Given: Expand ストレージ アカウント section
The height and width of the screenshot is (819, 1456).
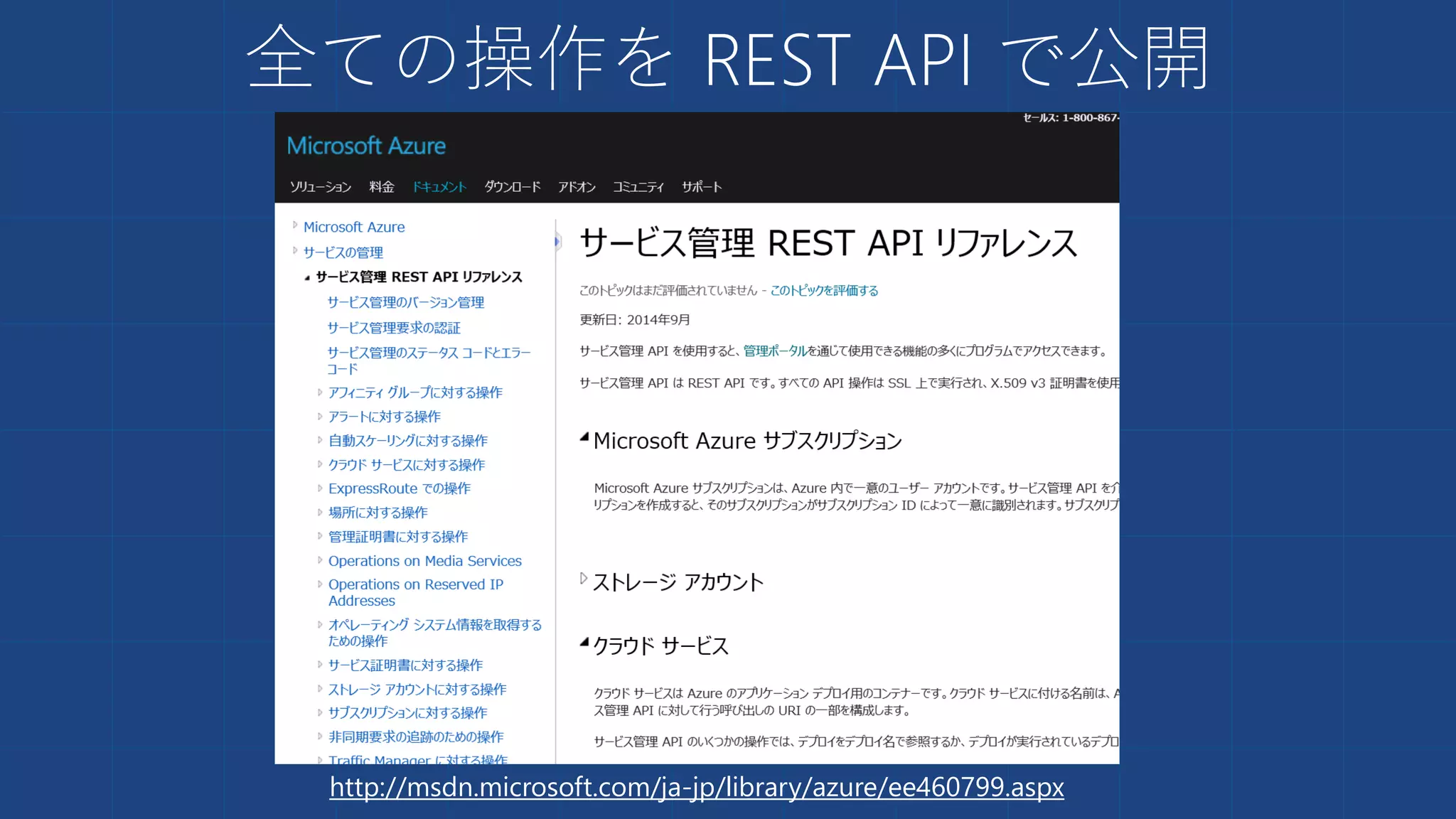Looking at the screenshot, I should coord(584,578).
